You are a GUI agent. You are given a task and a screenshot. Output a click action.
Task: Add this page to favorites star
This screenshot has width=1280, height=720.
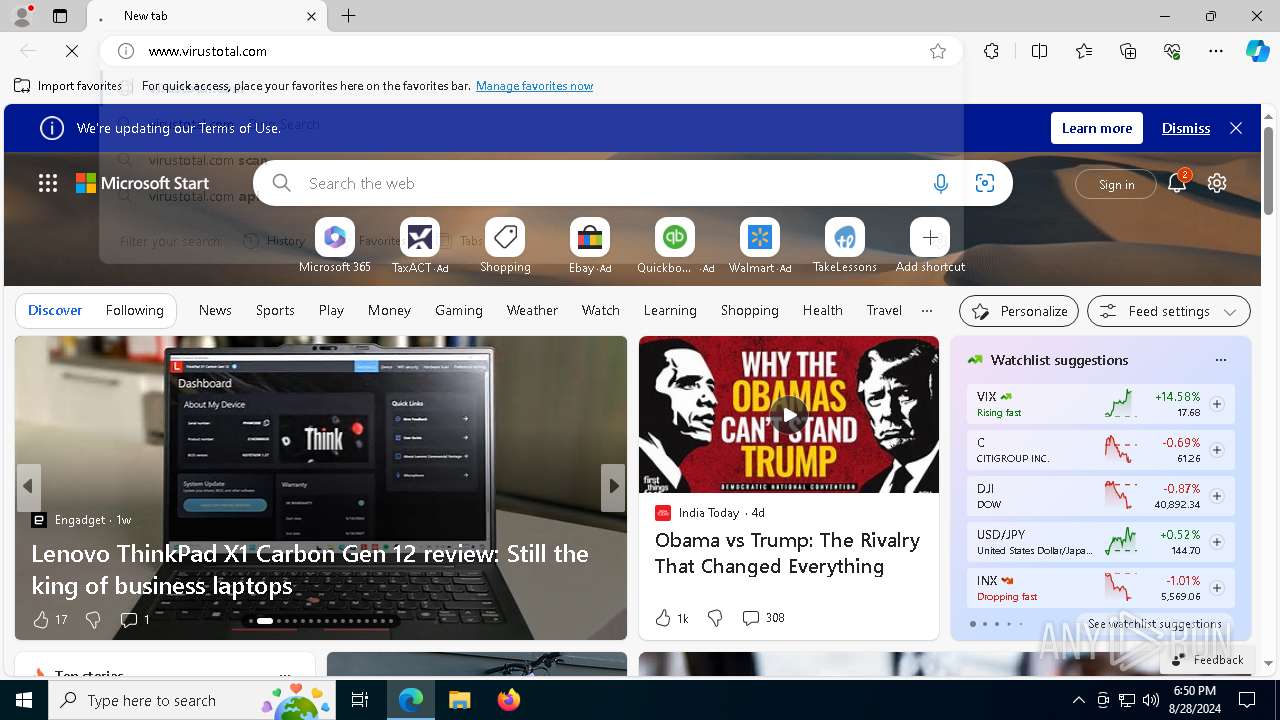[938, 51]
